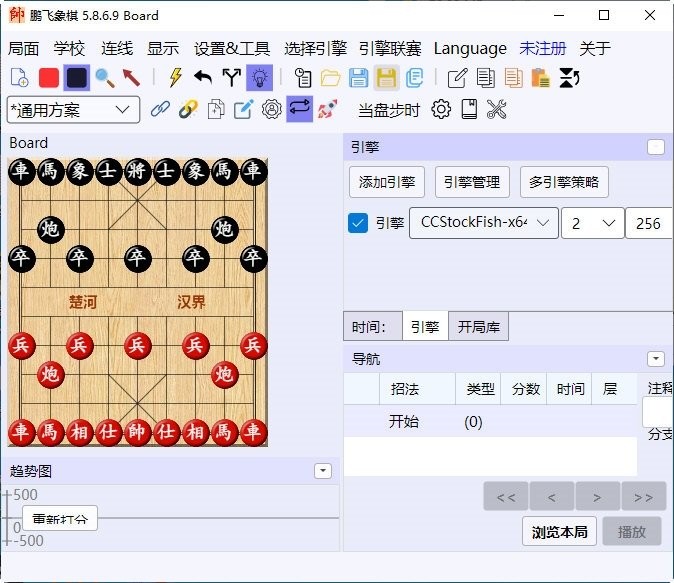Expand the CCStockFish-x64 engine dropdown
Viewport: 674px width, 583px height.
click(x=483, y=223)
